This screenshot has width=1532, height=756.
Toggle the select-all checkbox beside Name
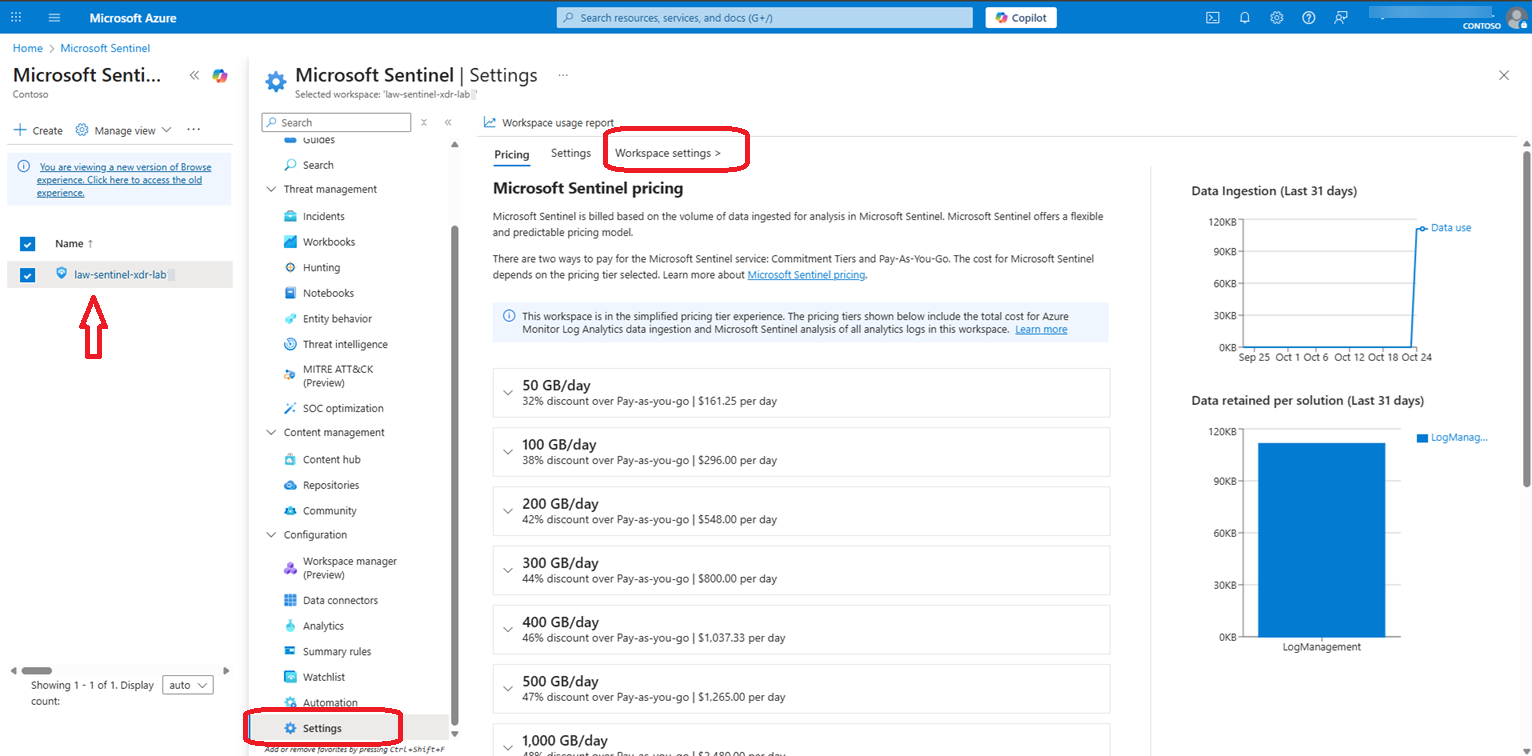27,243
